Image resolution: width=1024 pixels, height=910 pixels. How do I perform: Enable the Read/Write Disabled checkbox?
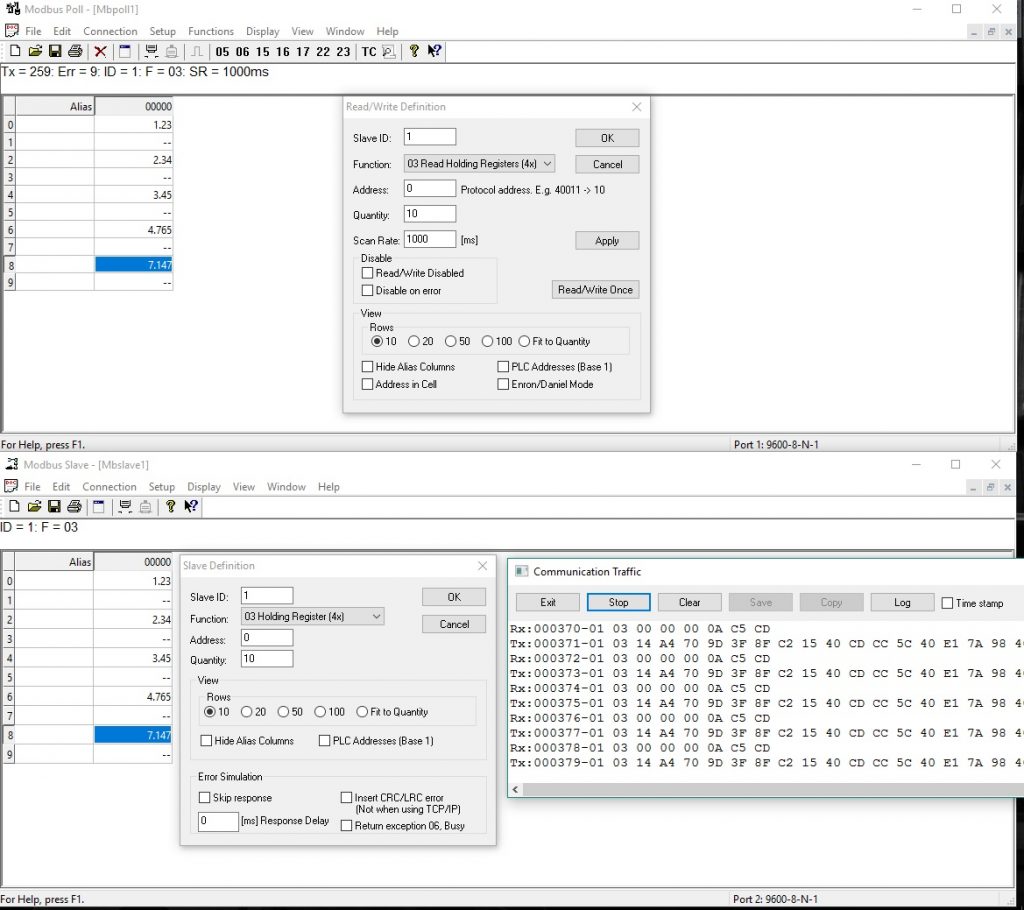point(368,273)
